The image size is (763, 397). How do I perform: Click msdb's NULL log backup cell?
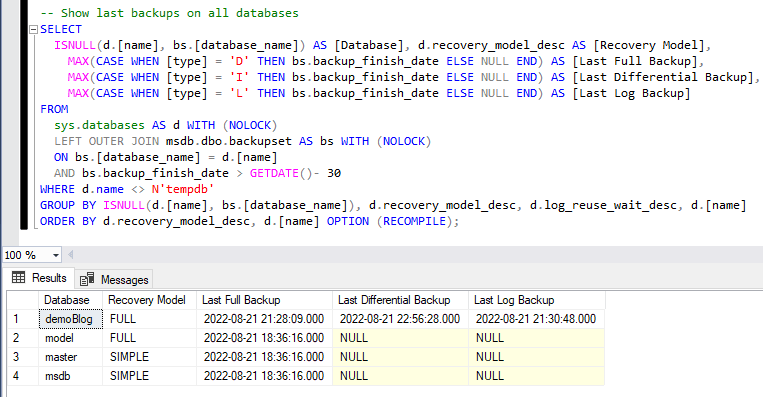coord(537,376)
